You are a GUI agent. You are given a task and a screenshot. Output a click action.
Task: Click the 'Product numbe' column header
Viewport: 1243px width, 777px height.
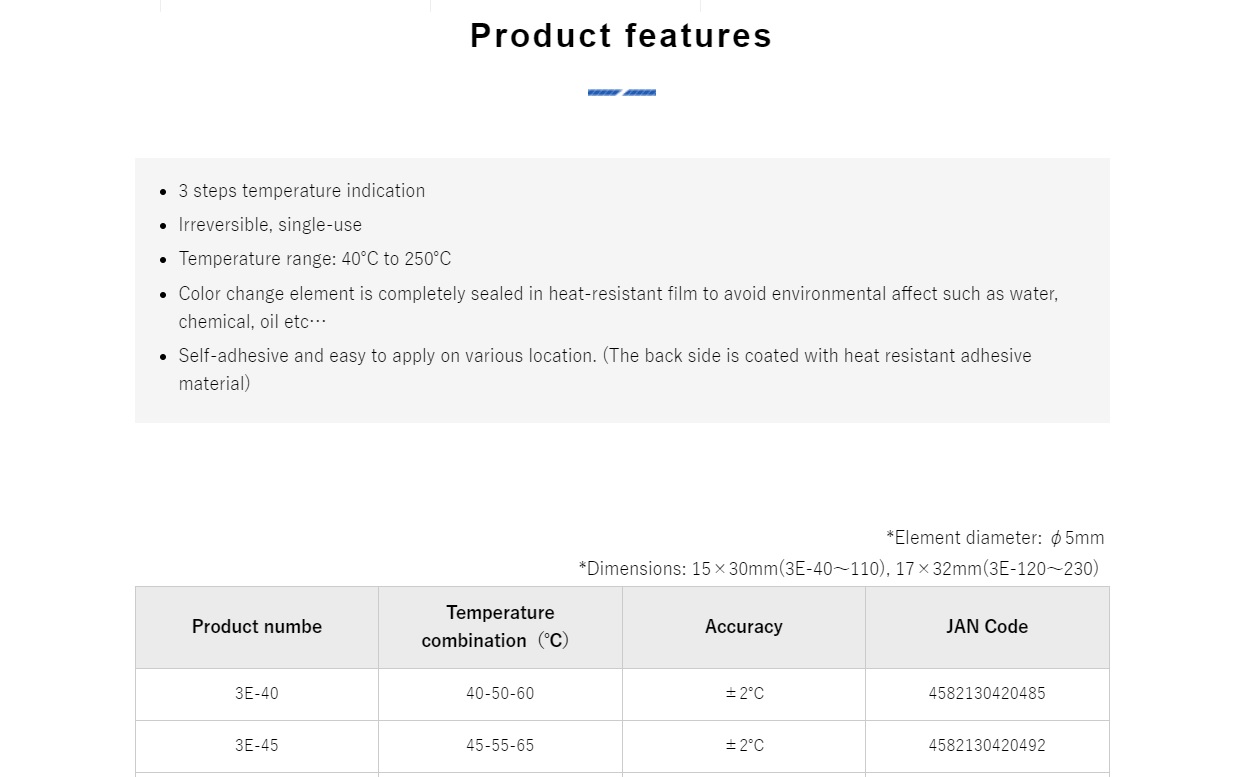(257, 627)
